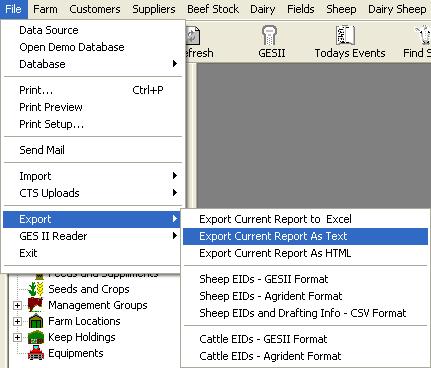The height and width of the screenshot is (368, 431).
Task: Click the Seeds and Crops icon
Action: [36, 289]
